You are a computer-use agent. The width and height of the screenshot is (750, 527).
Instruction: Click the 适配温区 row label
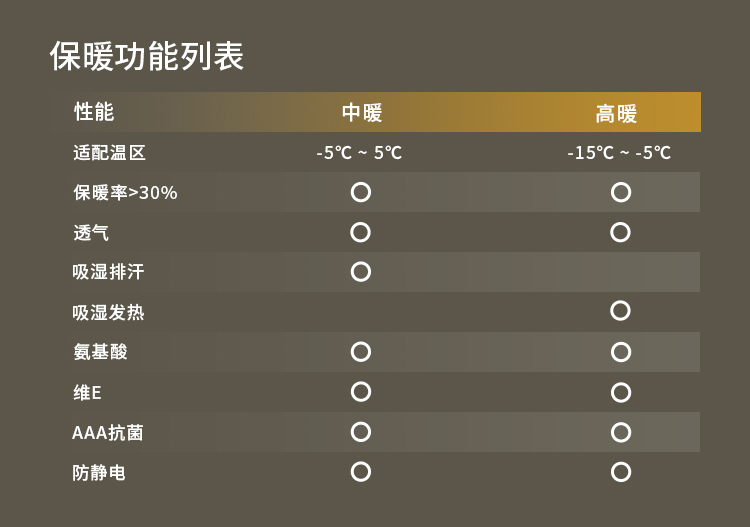coord(110,153)
